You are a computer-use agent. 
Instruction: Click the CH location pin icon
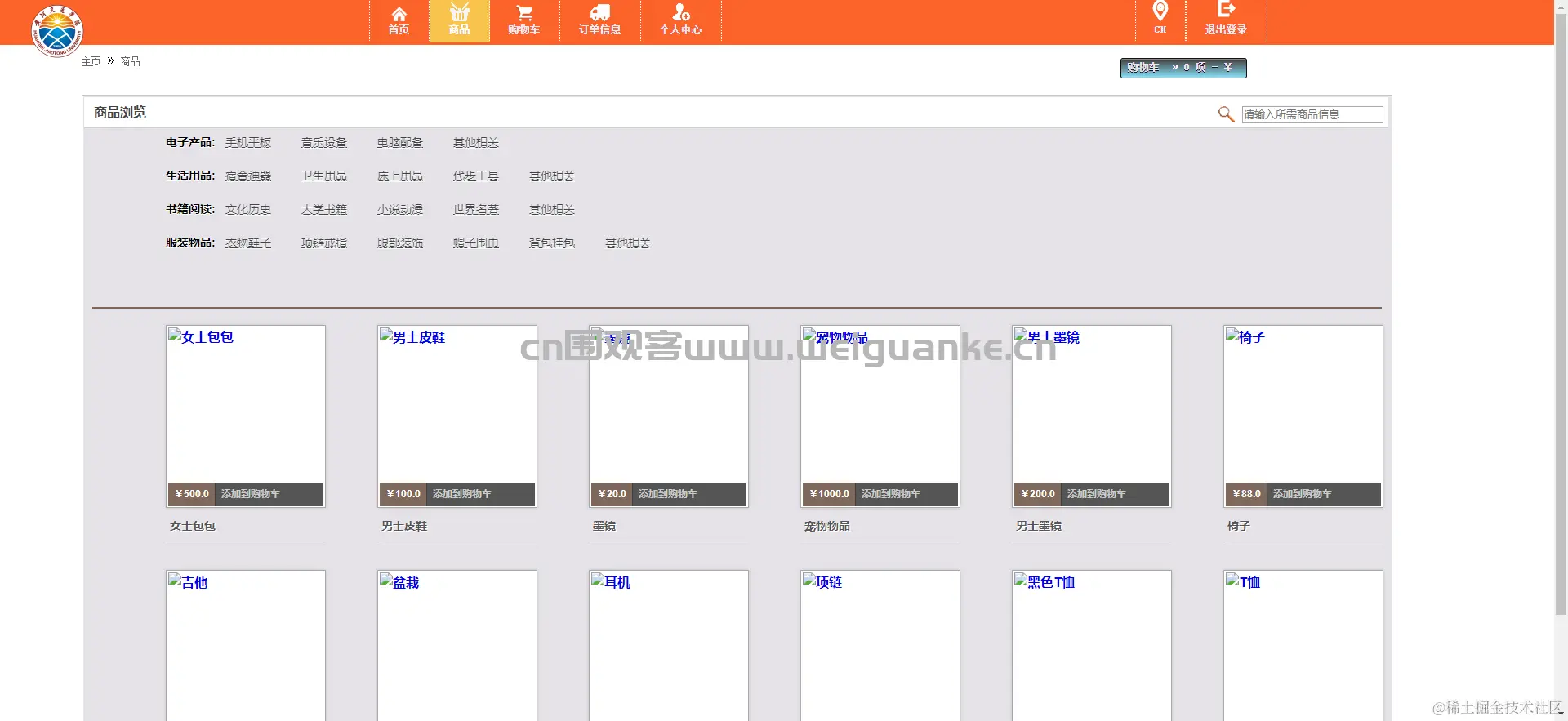click(1160, 11)
